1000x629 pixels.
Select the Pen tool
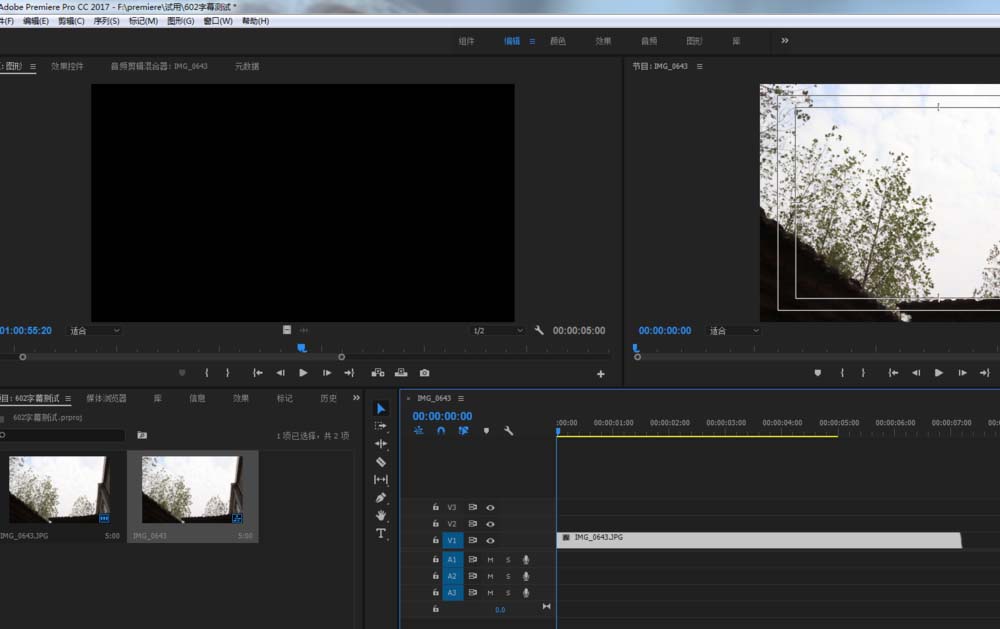point(381,498)
